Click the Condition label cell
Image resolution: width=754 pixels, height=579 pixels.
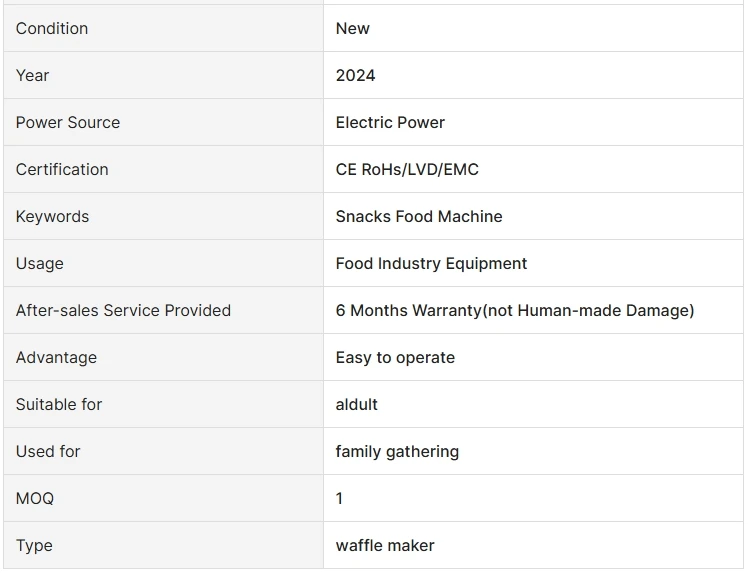click(52, 28)
